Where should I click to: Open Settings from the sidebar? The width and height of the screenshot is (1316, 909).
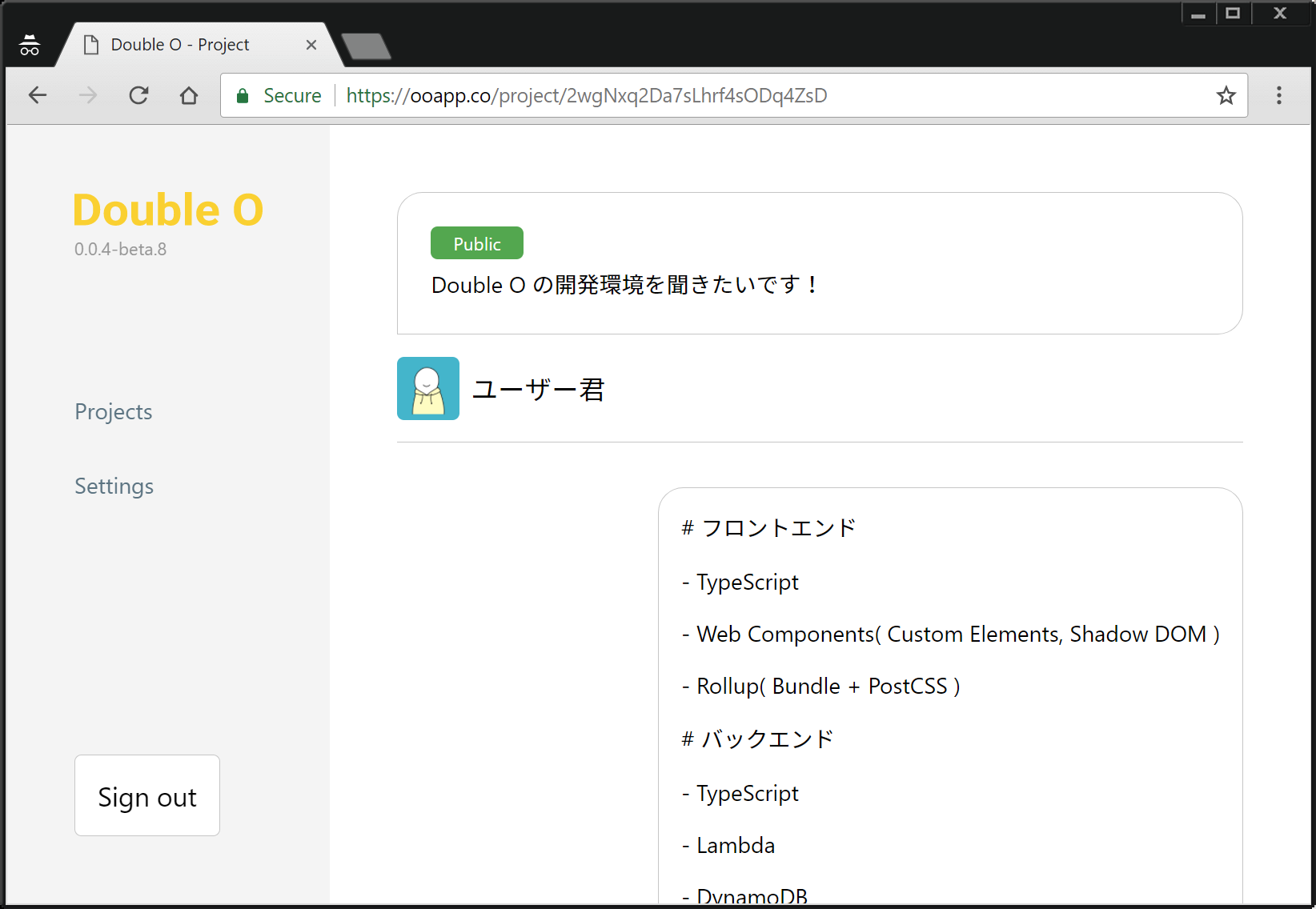114,486
